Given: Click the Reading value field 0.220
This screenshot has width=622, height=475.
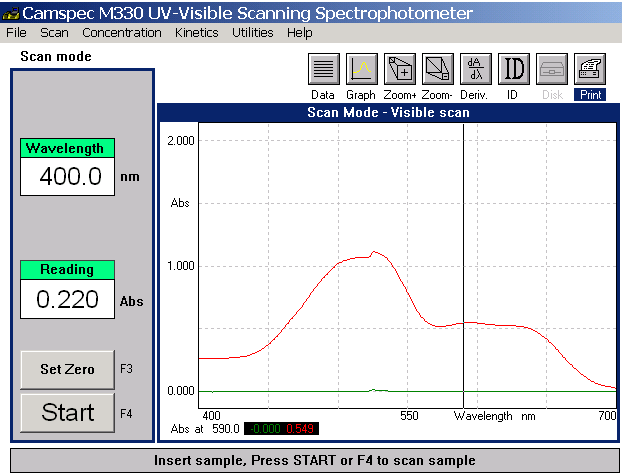Looking at the screenshot, I should pyautogui.click(x=67, y=299).
